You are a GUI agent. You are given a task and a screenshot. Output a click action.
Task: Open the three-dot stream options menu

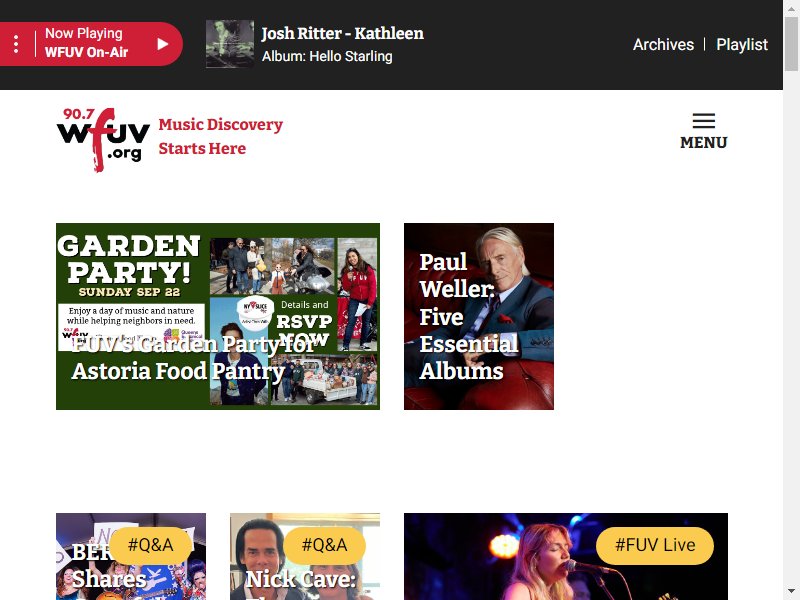16,44
